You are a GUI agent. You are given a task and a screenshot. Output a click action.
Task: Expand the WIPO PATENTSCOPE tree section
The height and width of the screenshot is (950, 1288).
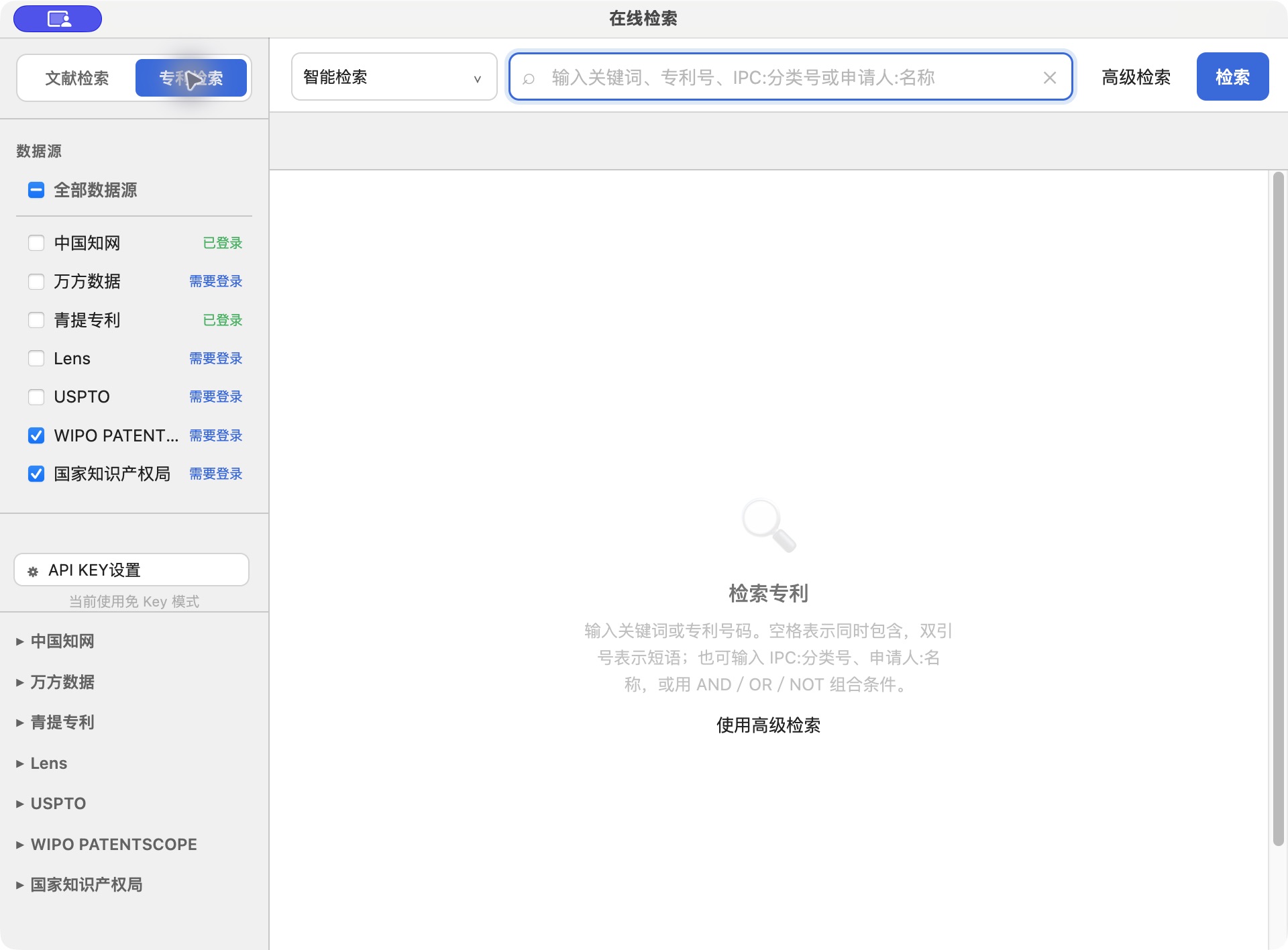(19, 845)
